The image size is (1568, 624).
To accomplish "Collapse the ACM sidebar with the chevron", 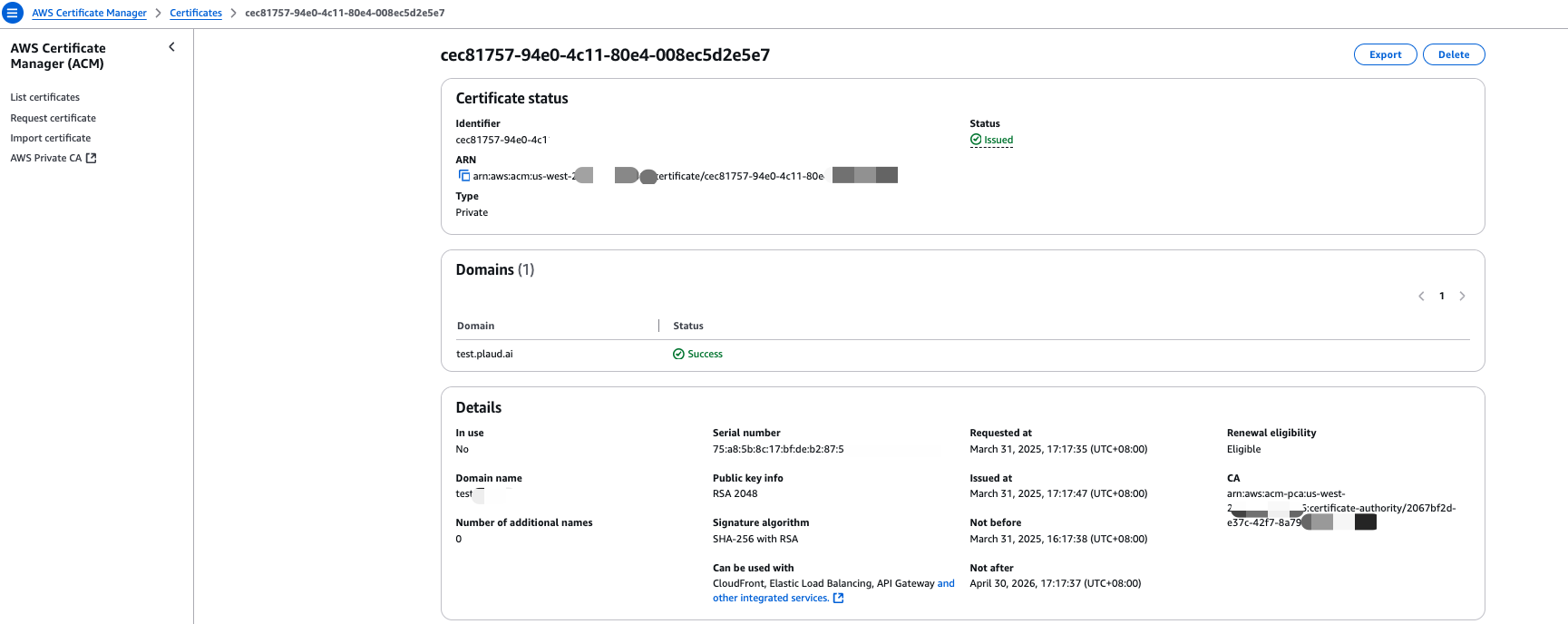I will click(171, 47).
